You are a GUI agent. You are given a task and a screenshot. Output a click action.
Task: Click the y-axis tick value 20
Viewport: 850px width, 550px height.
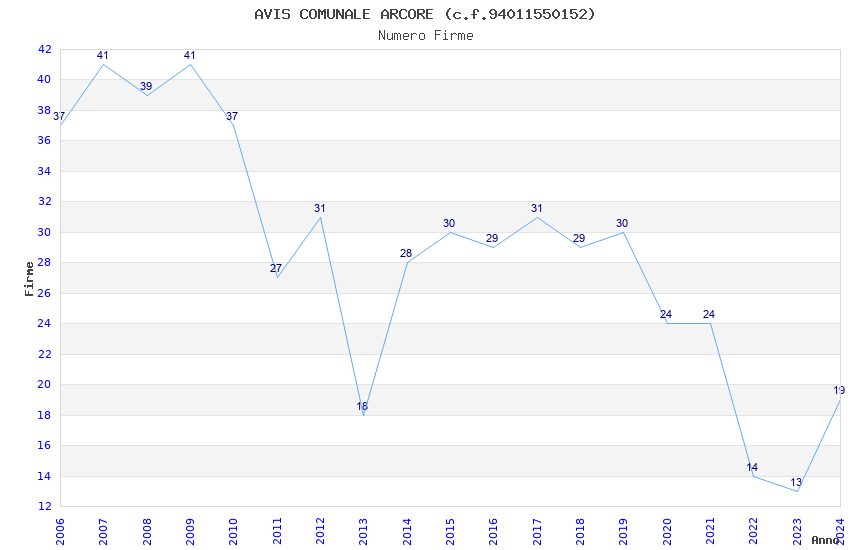point(44,384)
